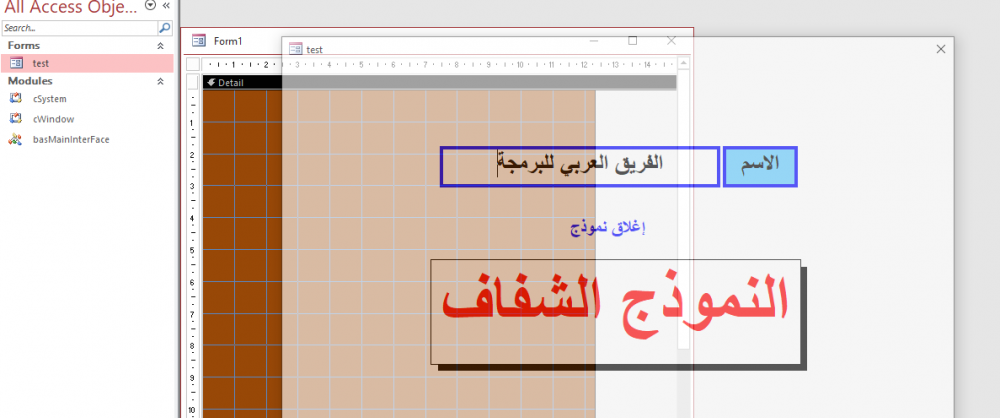Image resolution: width=1000 pixels, height=418 pixels.
Task: Click the cWindow module icon
Action: (16, 119)
